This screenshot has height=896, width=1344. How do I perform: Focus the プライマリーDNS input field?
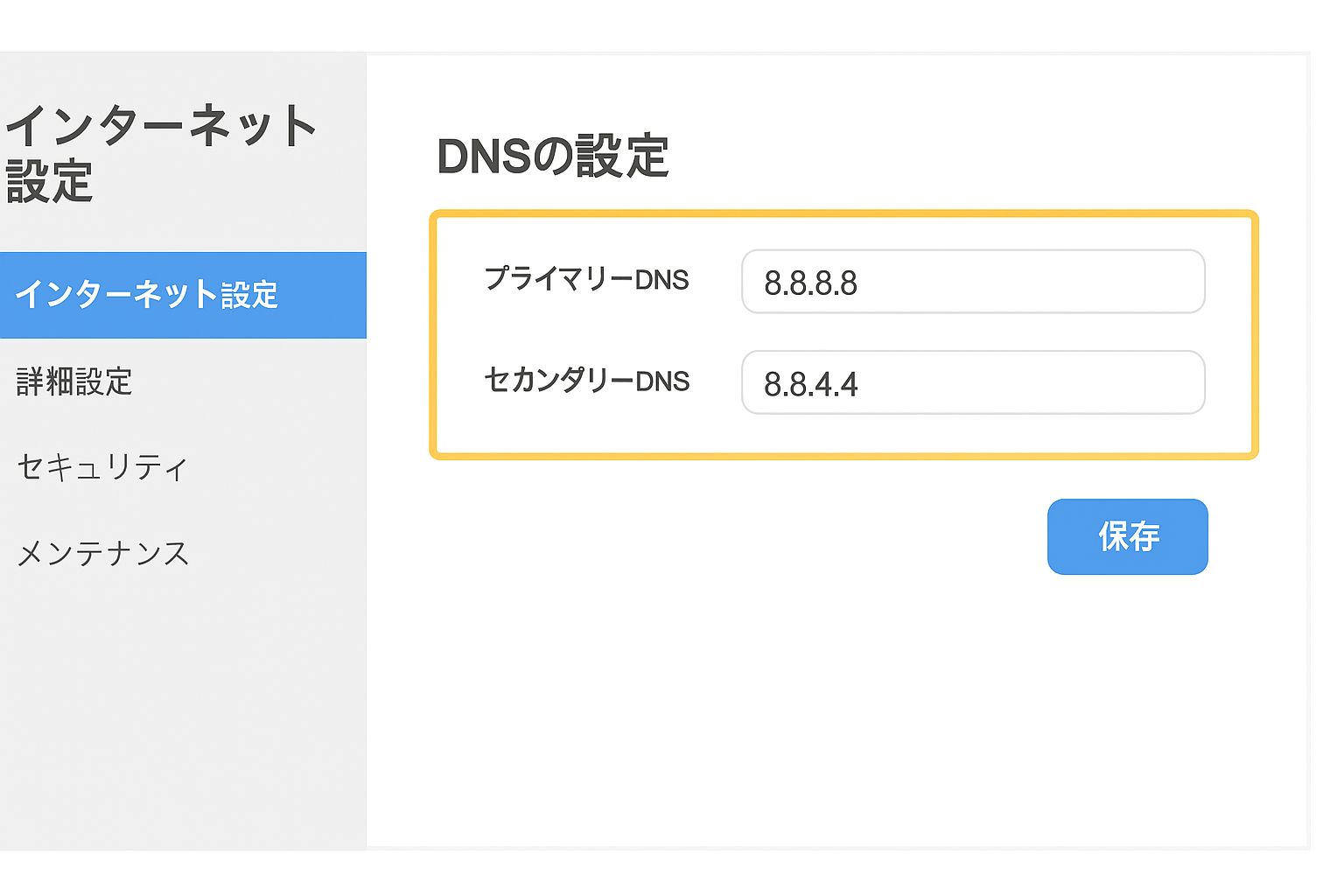click(x=972, y=282)
